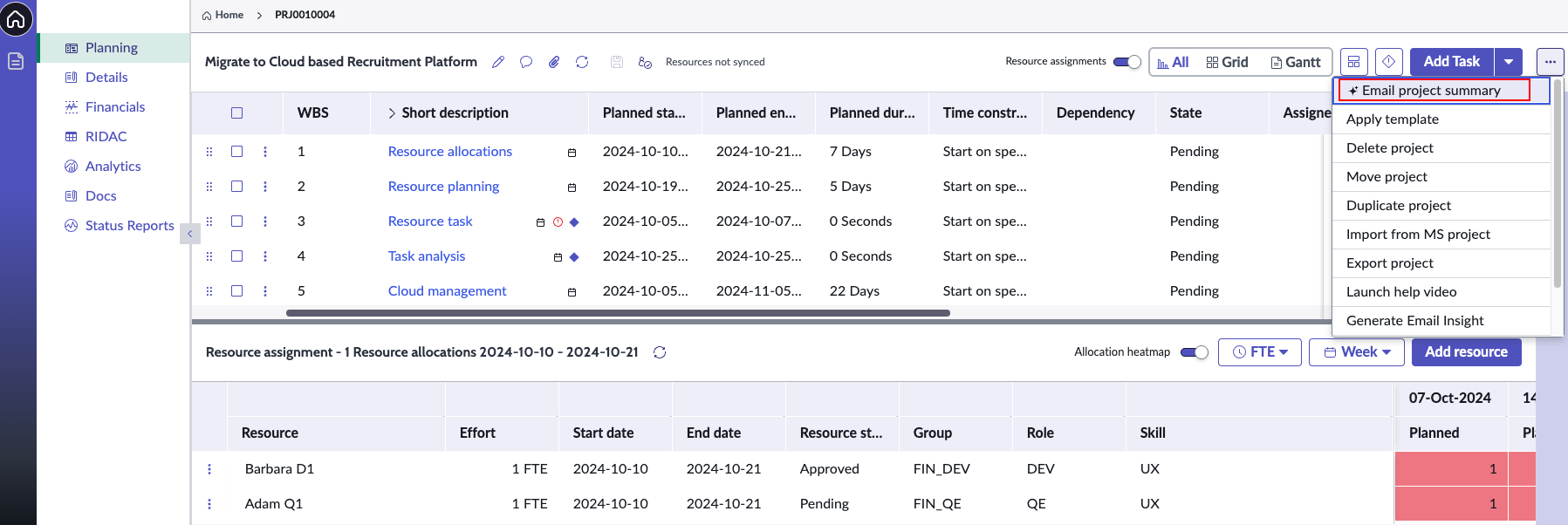Switch to the Grid view tab
Screen dimensions: 1568x525
(x=1228, y=63)
